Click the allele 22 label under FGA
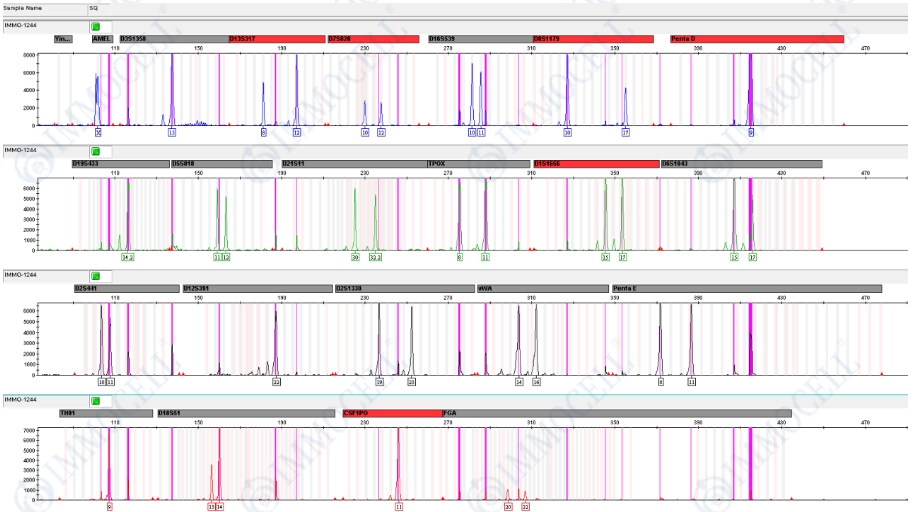Viewport: 919px width, 512px height. pos(525,506)
